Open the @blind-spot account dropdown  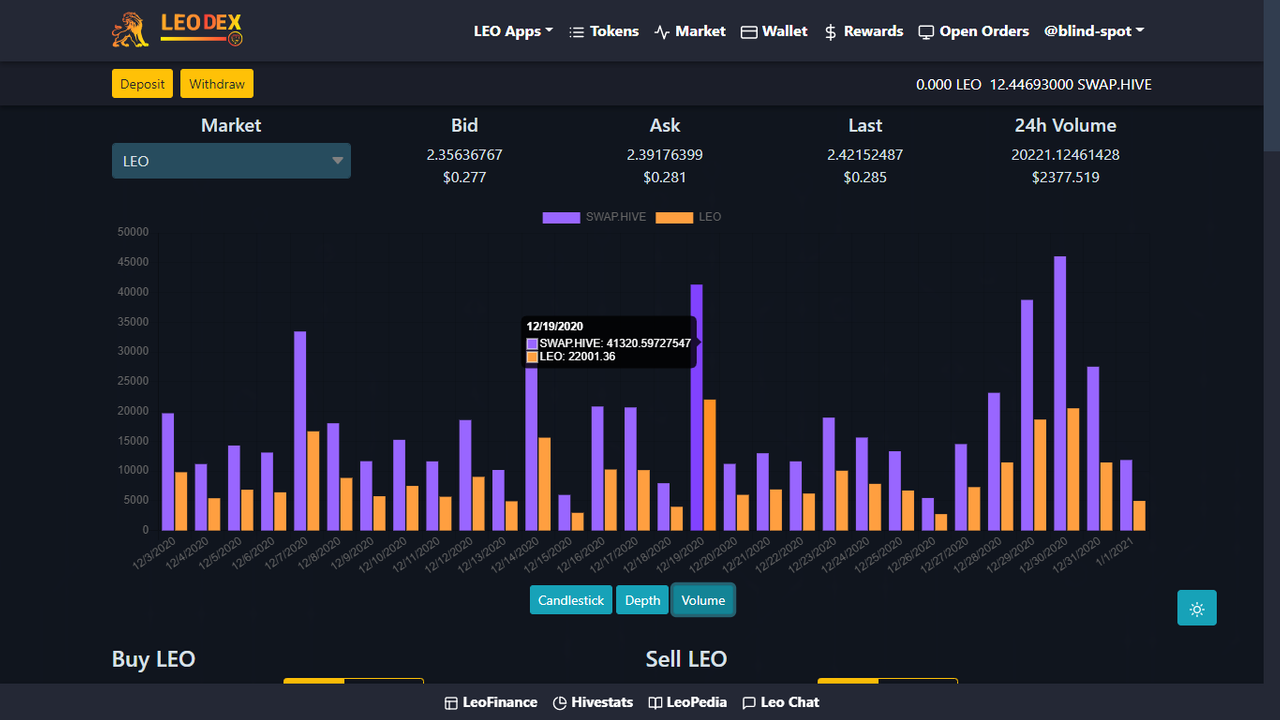click(1094, 32)
